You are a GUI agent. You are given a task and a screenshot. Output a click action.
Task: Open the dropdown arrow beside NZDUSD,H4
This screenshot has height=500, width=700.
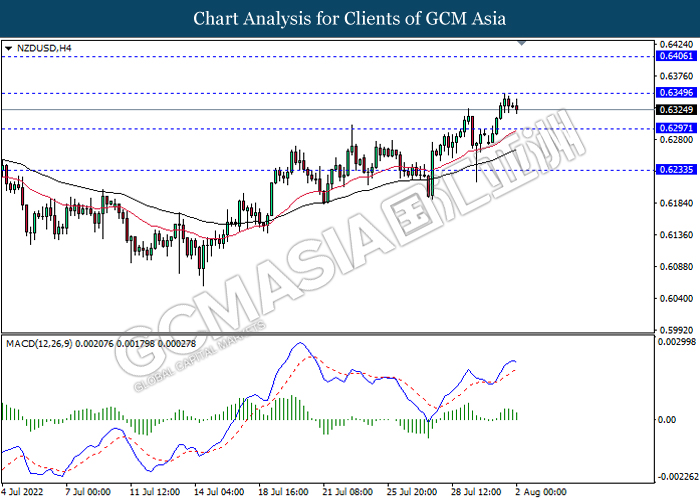8,48
